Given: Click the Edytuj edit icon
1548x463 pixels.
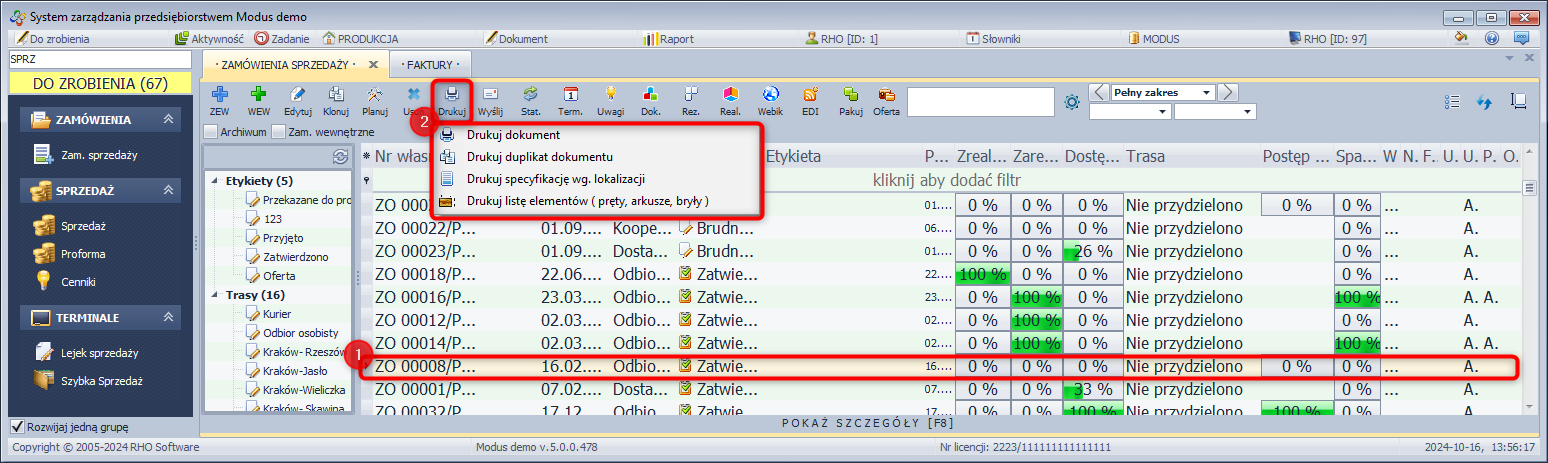Looking at the screenshot, I should point(298,94).
